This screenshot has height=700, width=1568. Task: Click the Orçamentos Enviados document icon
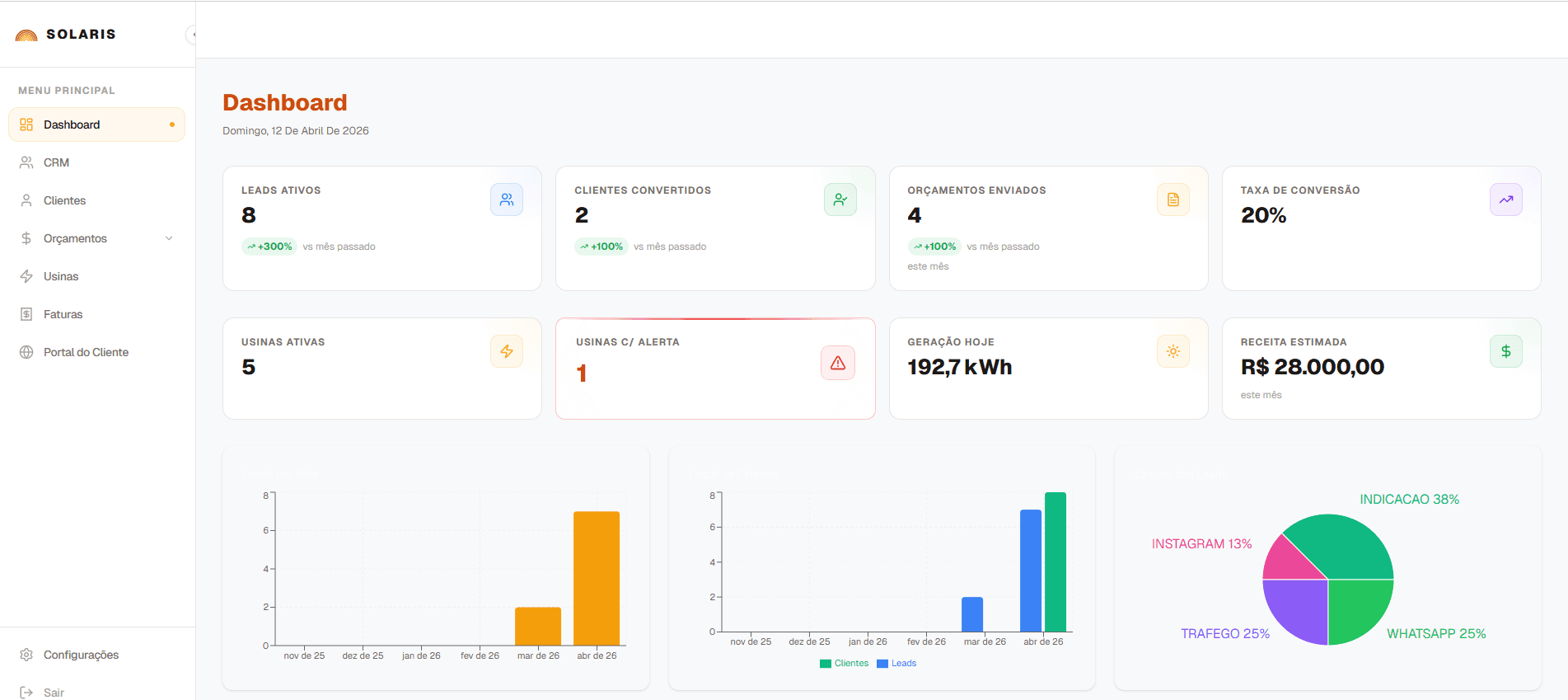coord(1173,200)
